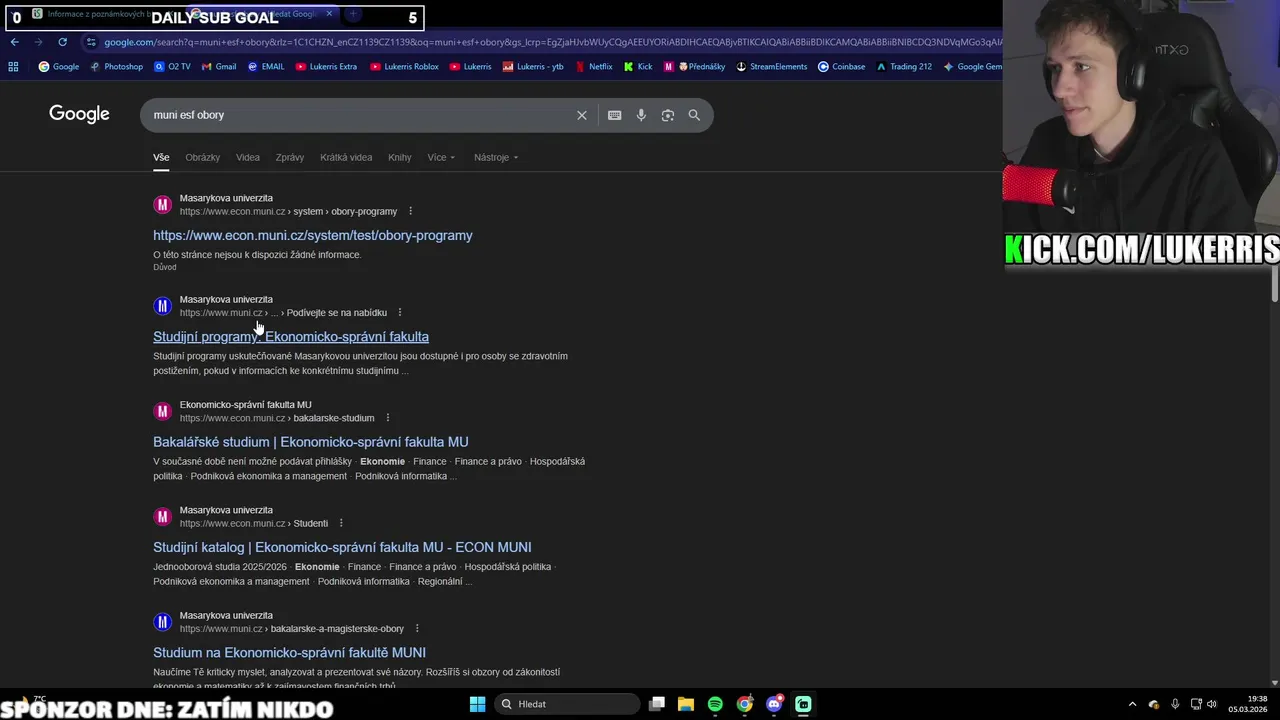
Task: Open File Explorer from the taskbar
Action: point(686,704)
